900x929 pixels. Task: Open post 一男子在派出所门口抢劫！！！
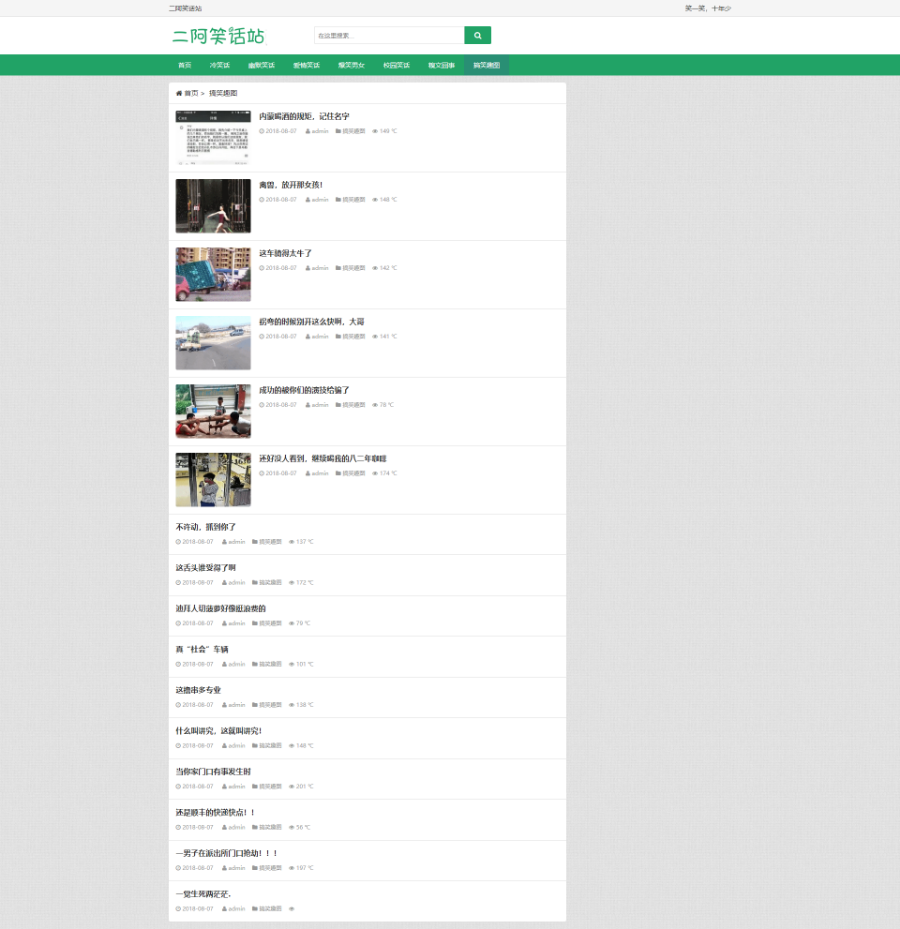click(x=226, y=854)
